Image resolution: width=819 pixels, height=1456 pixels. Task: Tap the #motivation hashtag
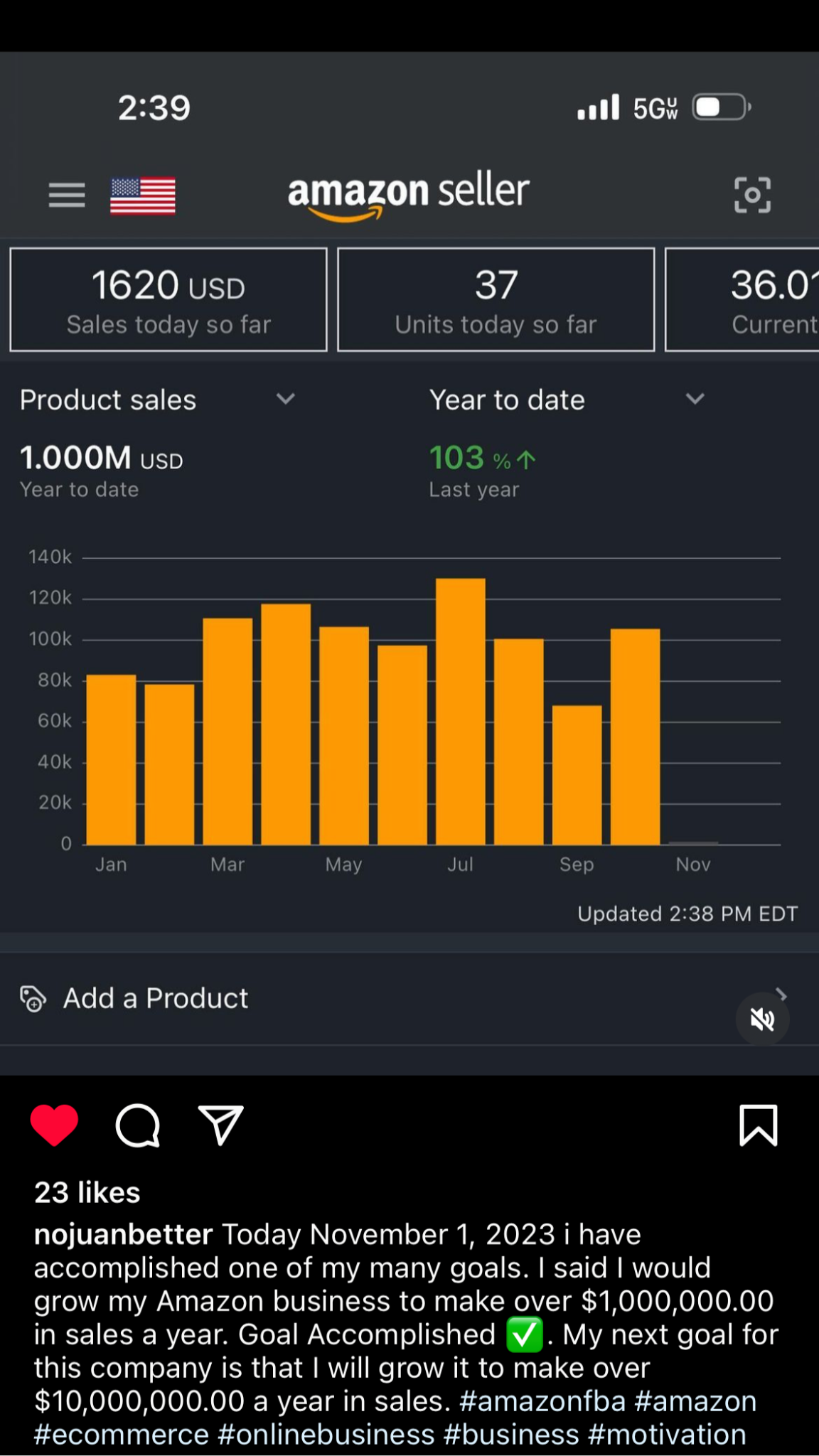pos(667,1435)
